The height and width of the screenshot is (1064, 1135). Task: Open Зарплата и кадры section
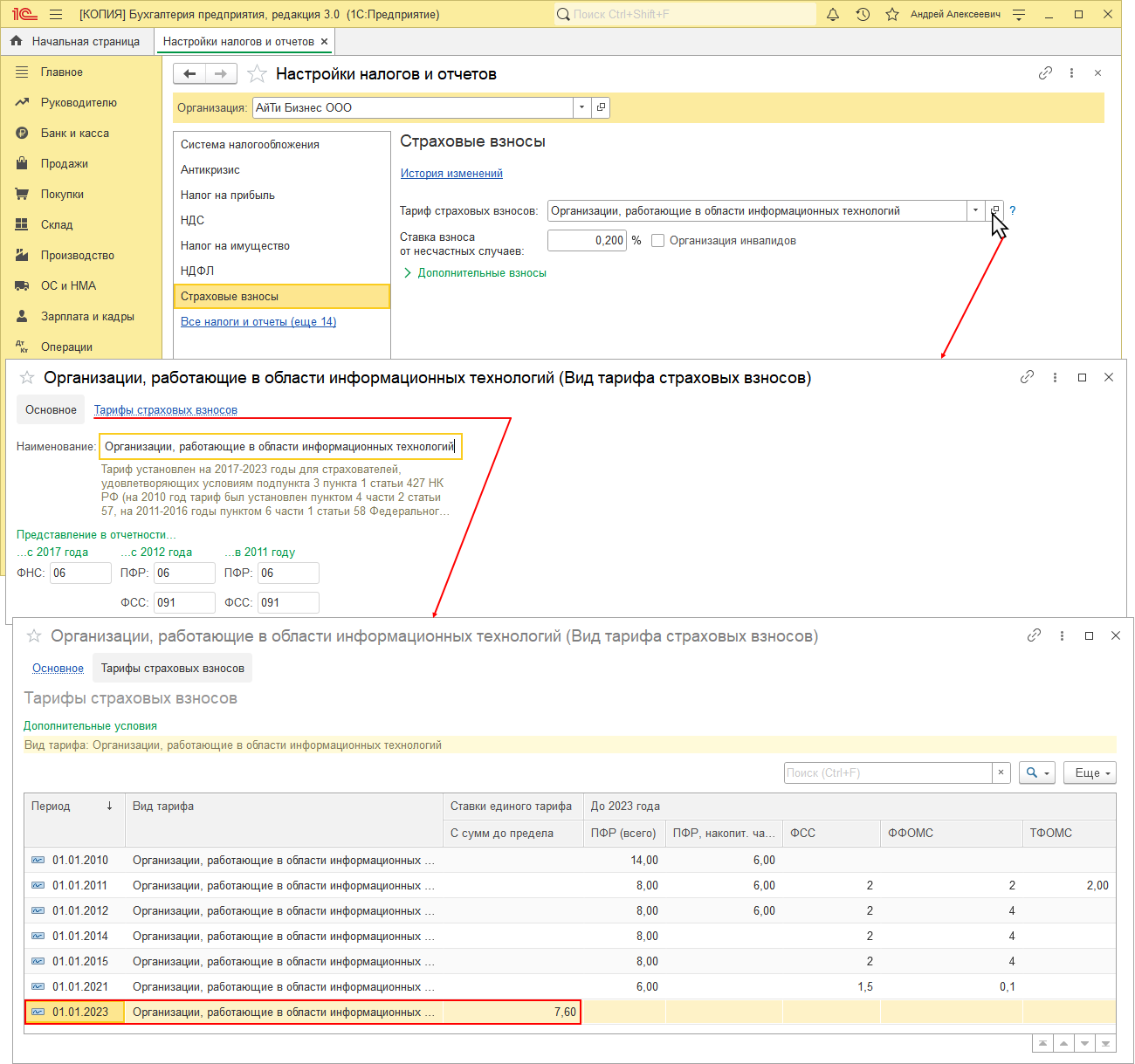(87, 316)
